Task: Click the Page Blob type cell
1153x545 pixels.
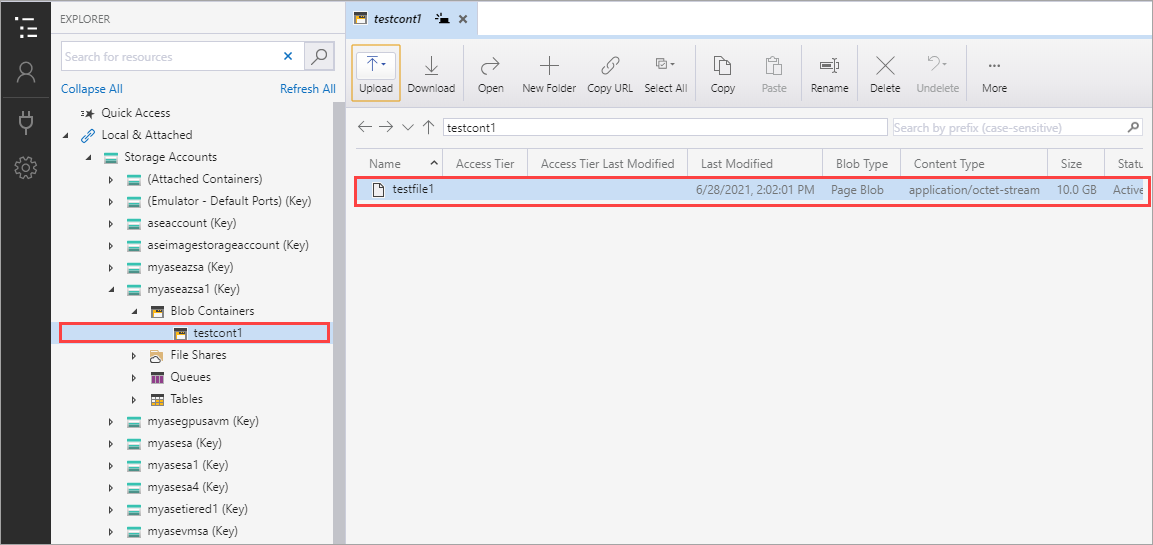Action: [x=857, y=190]
